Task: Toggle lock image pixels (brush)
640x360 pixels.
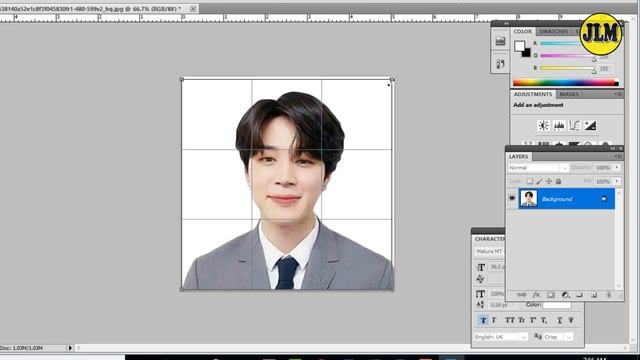Action: [x=539, y=181]
